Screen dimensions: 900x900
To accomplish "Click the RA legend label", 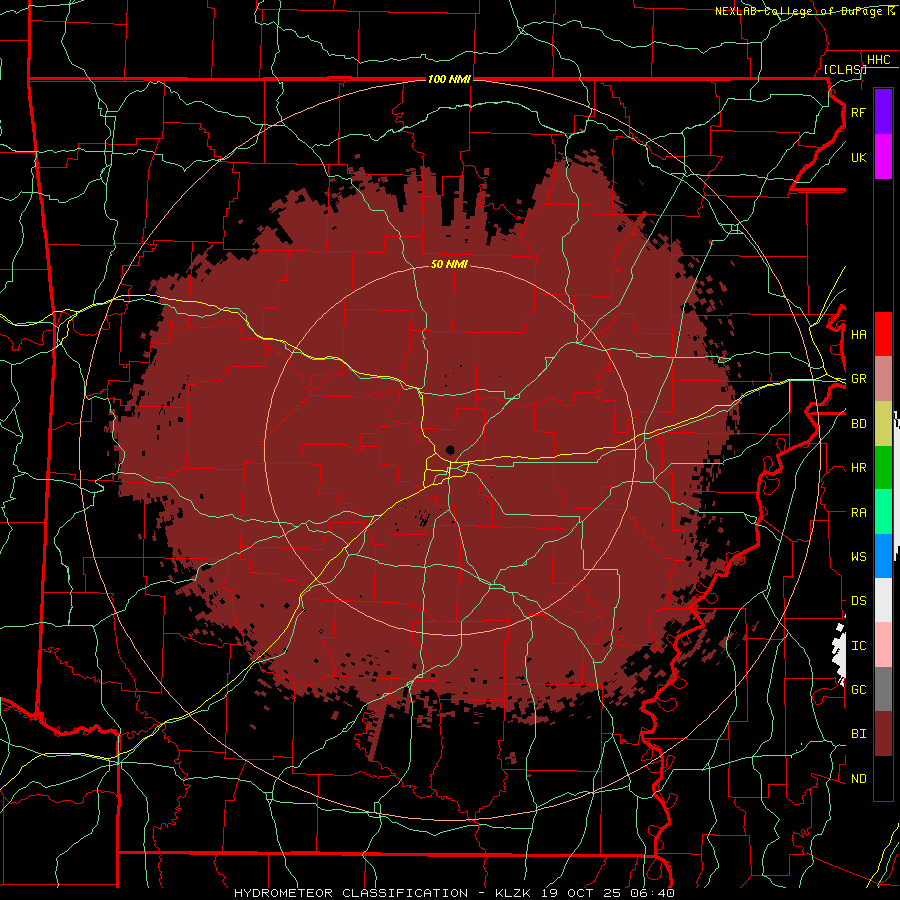I will tap(858, 513).
